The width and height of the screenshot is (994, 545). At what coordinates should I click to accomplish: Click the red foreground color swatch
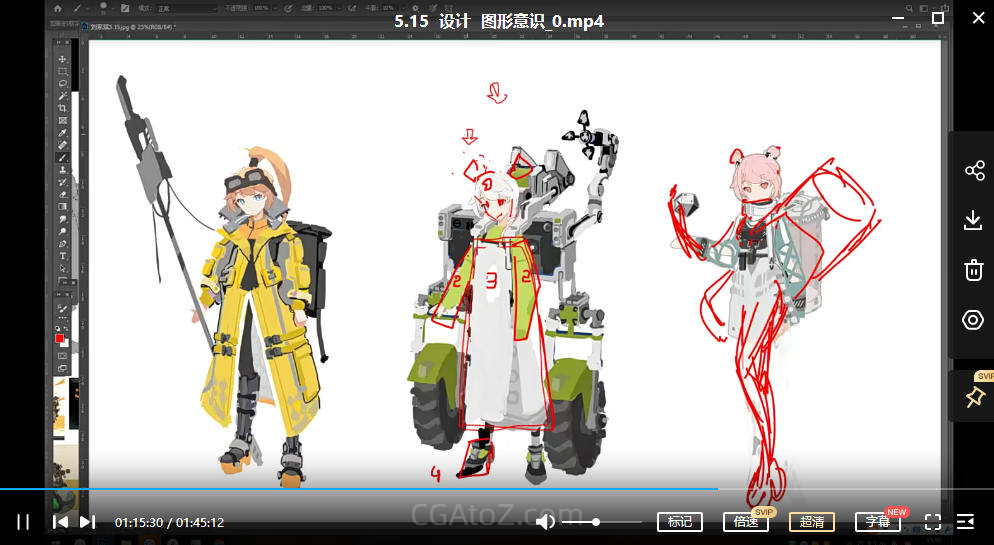[x=60, y=338]
